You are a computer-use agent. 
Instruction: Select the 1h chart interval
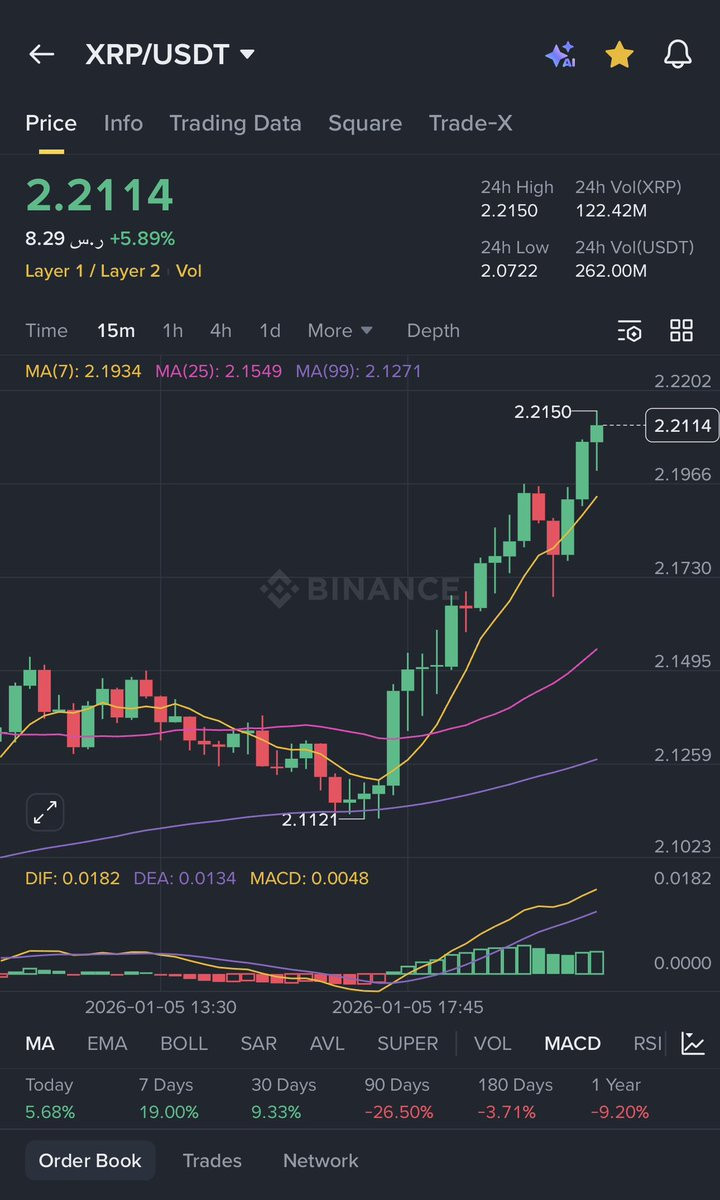tap(173, 331)
